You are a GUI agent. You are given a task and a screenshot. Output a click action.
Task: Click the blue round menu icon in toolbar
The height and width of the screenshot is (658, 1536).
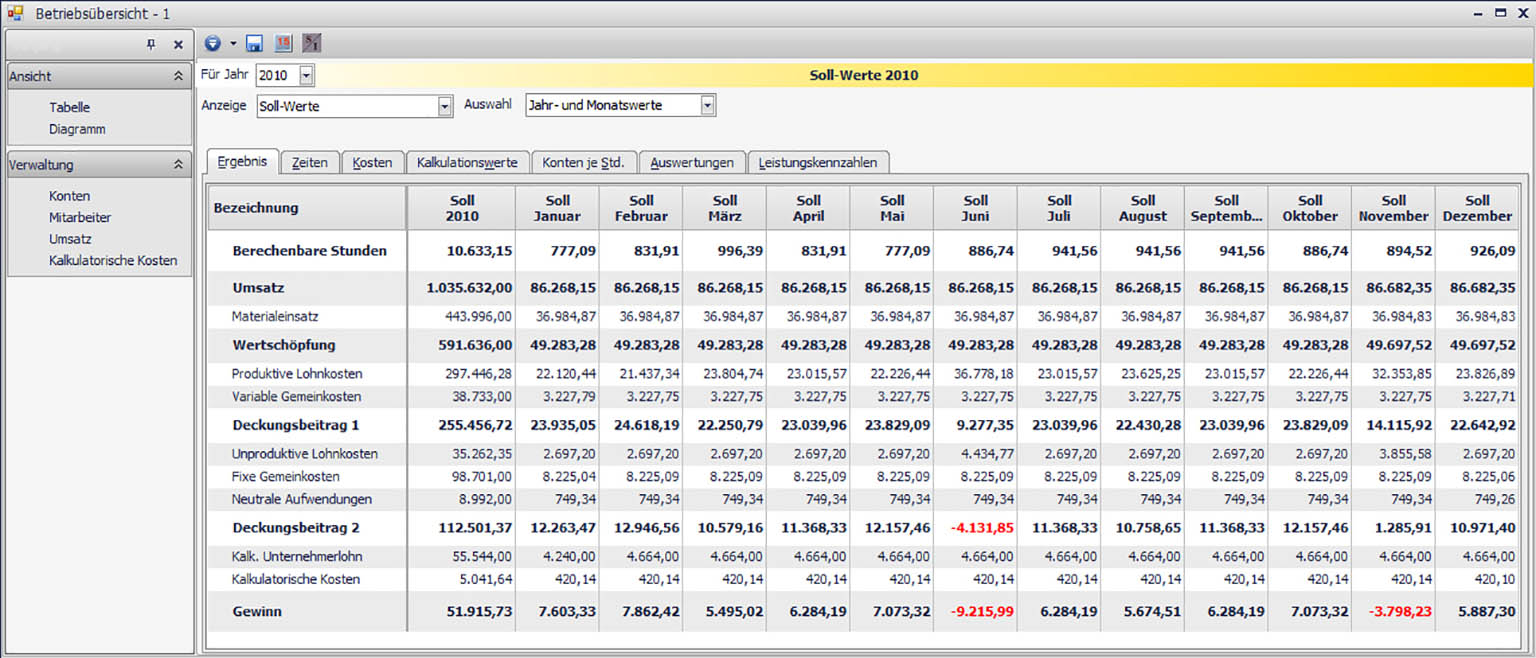click(212, 43)
